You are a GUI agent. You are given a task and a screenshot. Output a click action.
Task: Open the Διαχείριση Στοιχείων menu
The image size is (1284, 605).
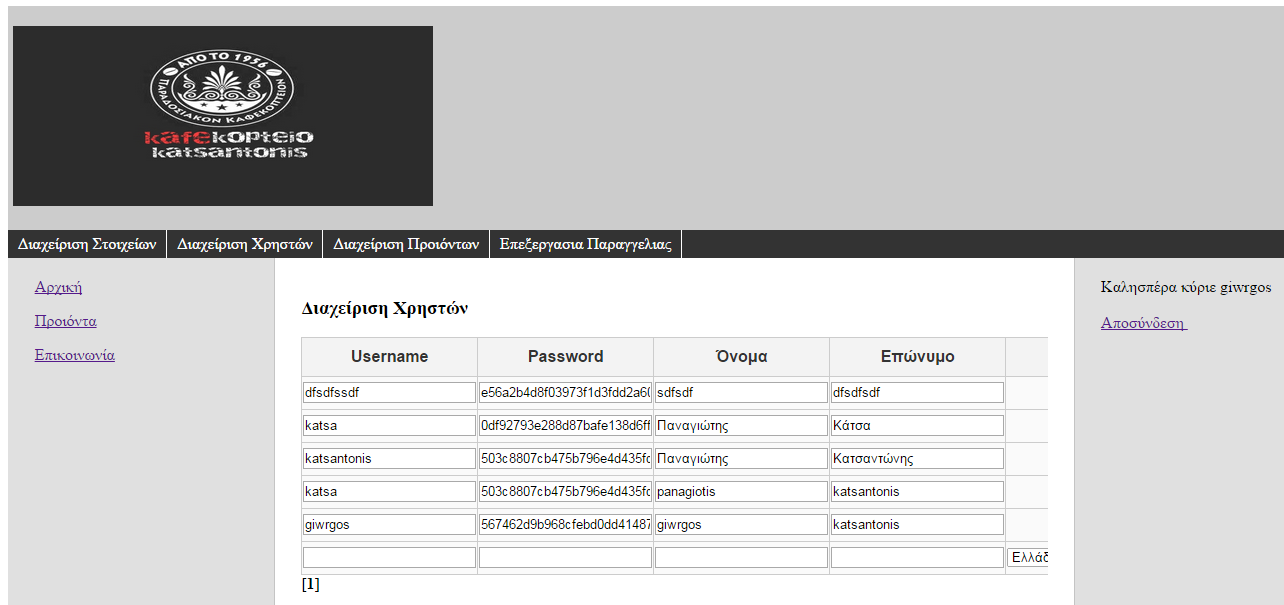click(87, 244)
